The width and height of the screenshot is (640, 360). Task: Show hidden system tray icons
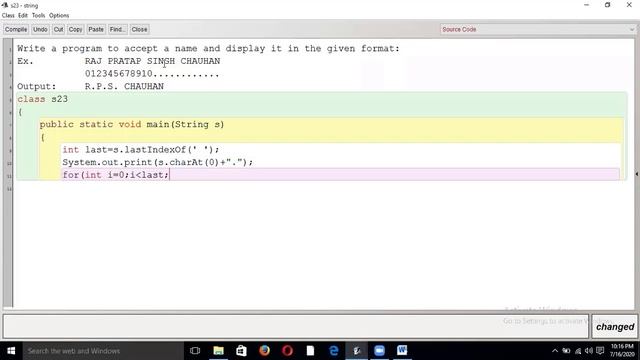pos(555,351)
